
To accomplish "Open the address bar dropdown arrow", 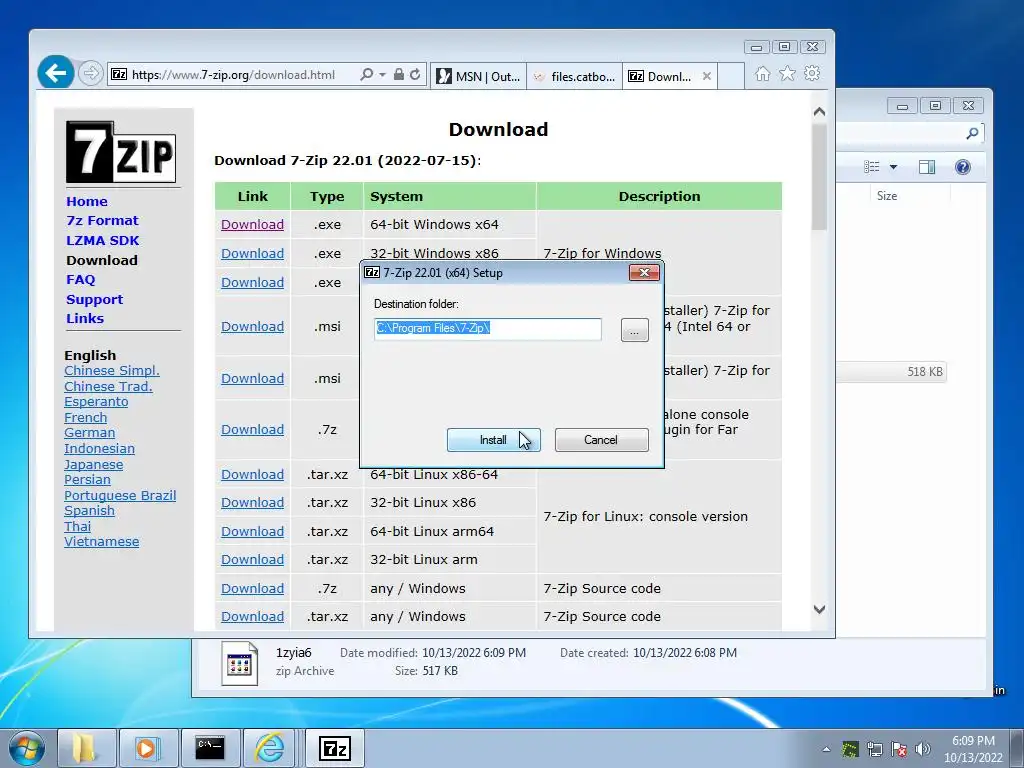I will pos(382,75).
